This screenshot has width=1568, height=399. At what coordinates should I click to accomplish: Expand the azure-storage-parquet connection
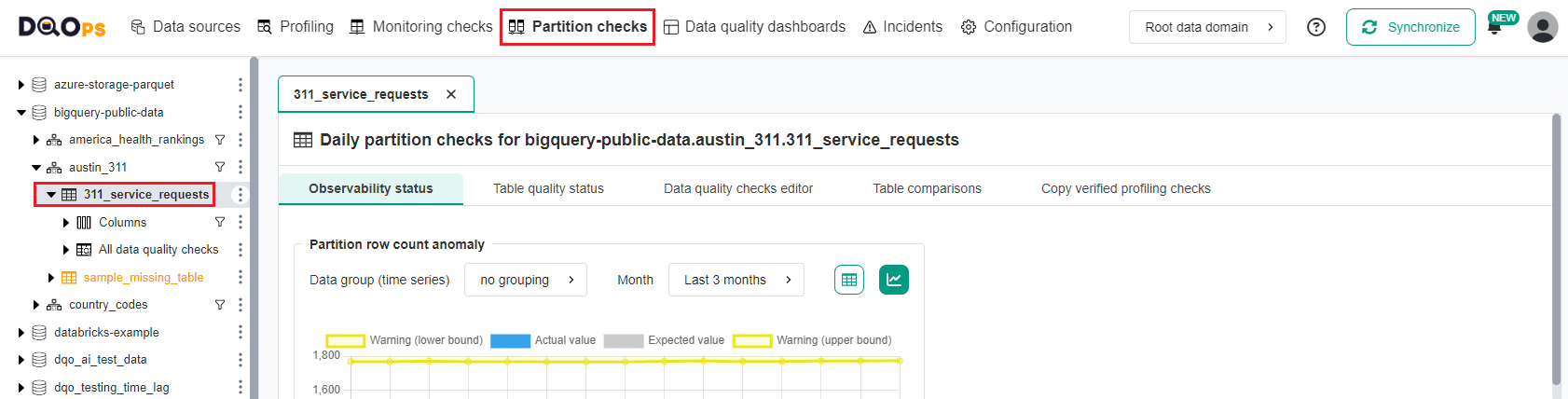coord(21,85)
